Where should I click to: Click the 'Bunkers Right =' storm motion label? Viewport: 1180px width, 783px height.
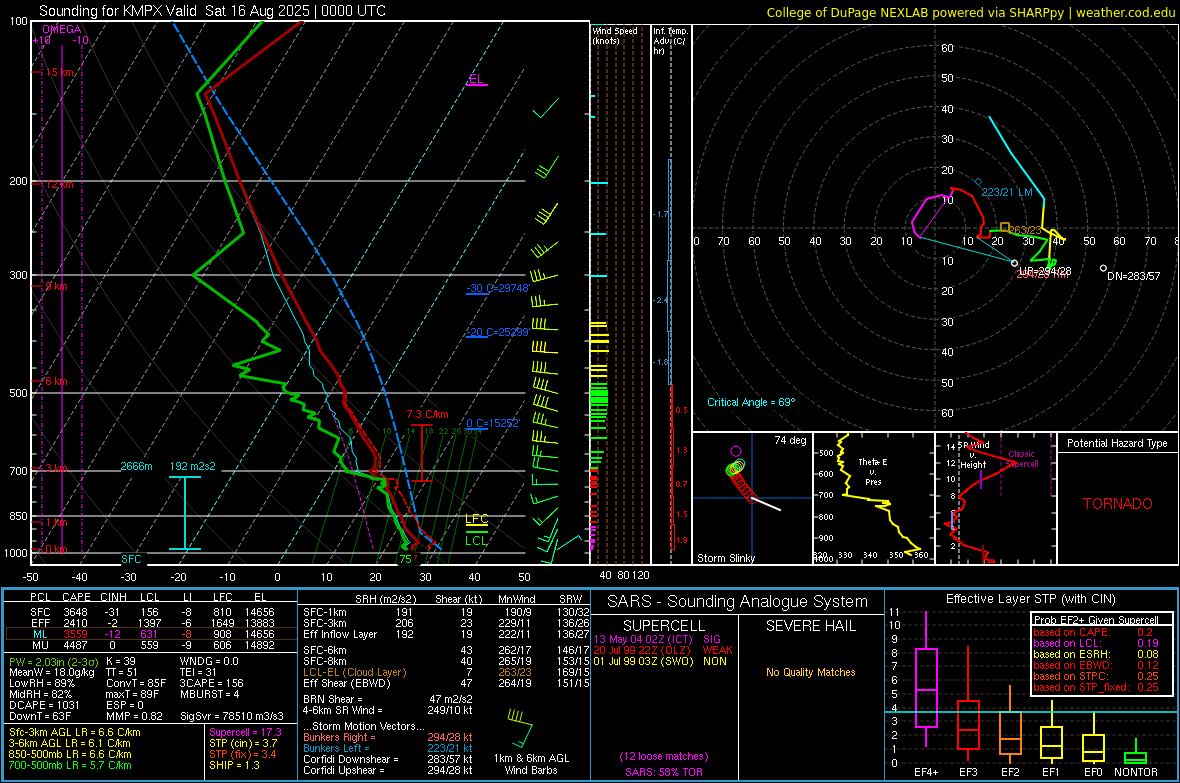coord(339,738)
